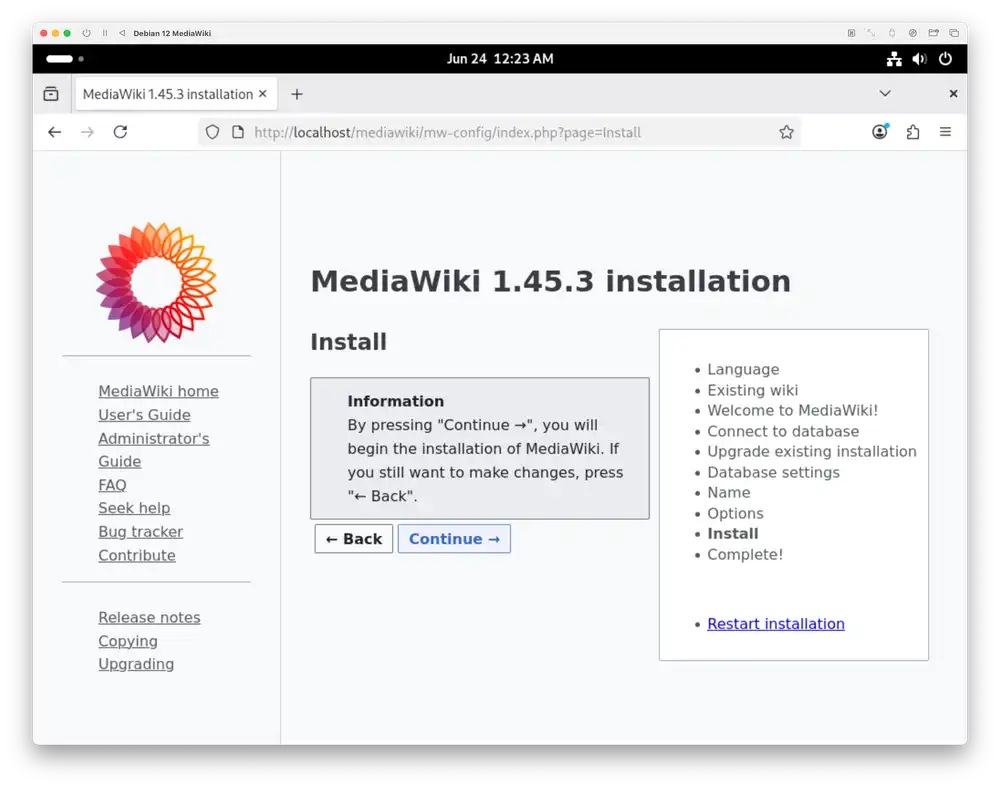Viewport: 1000px width, 788px height.
Task: Click the capture input icon in the VM toolbar
Action: (851, 33)
